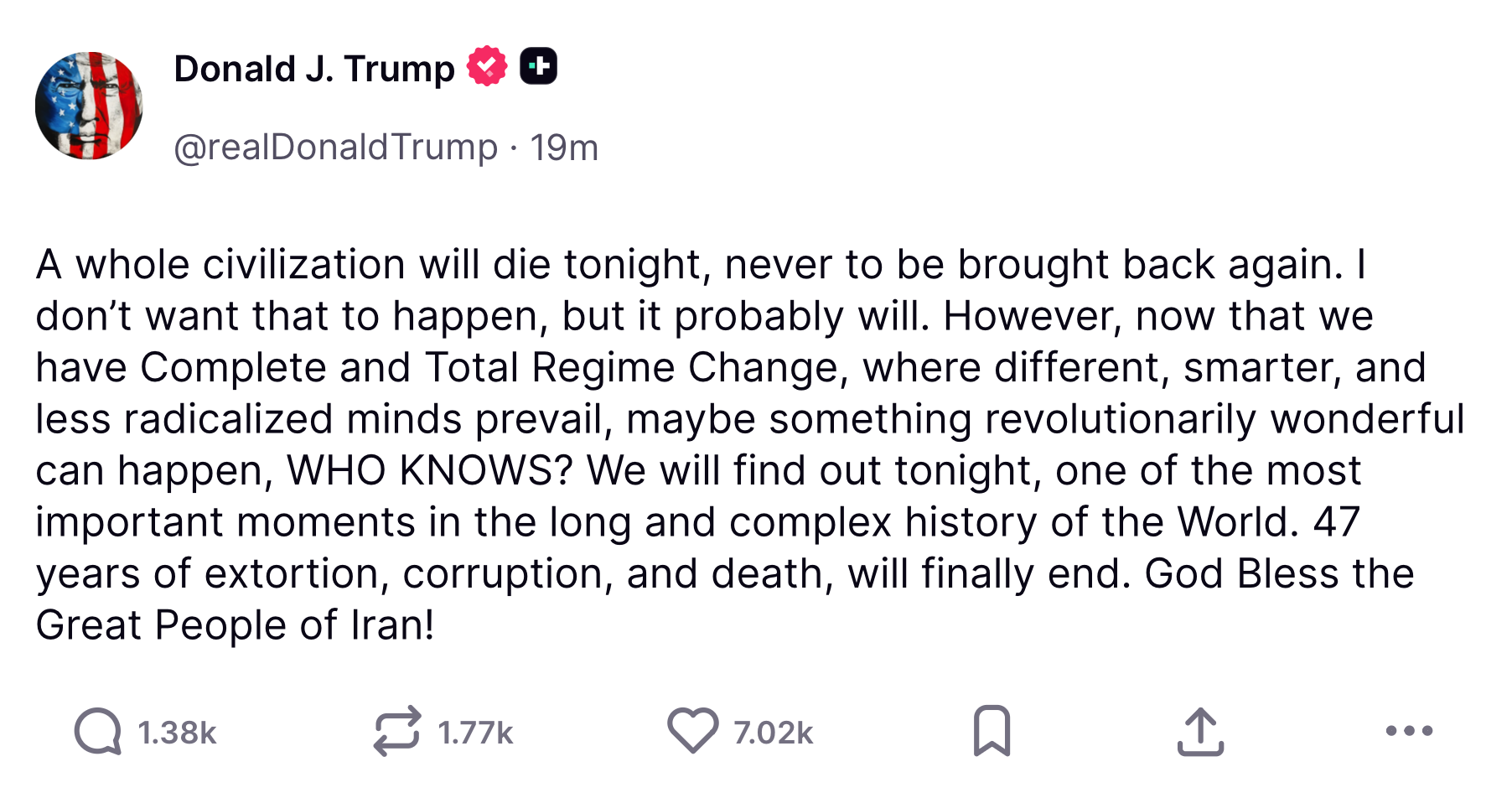
Task: Click the 1.77k reposts count
Action: click(475, 733)
